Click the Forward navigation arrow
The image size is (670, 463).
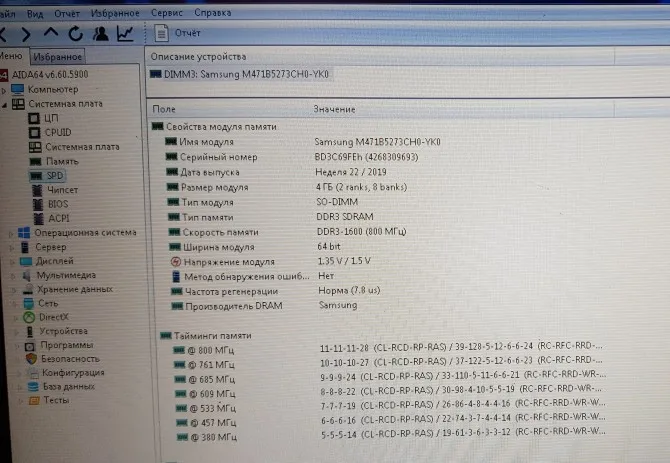tap(26, 34)
